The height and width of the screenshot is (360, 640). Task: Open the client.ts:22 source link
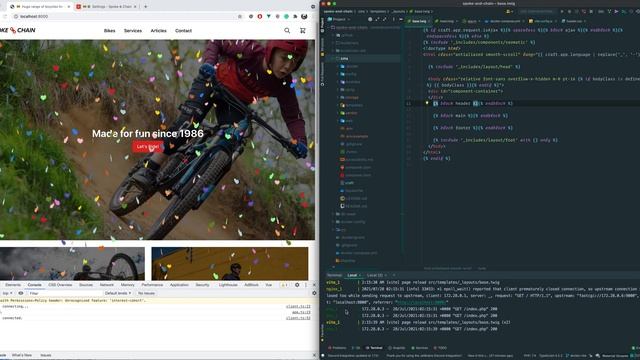coord(298,307)
